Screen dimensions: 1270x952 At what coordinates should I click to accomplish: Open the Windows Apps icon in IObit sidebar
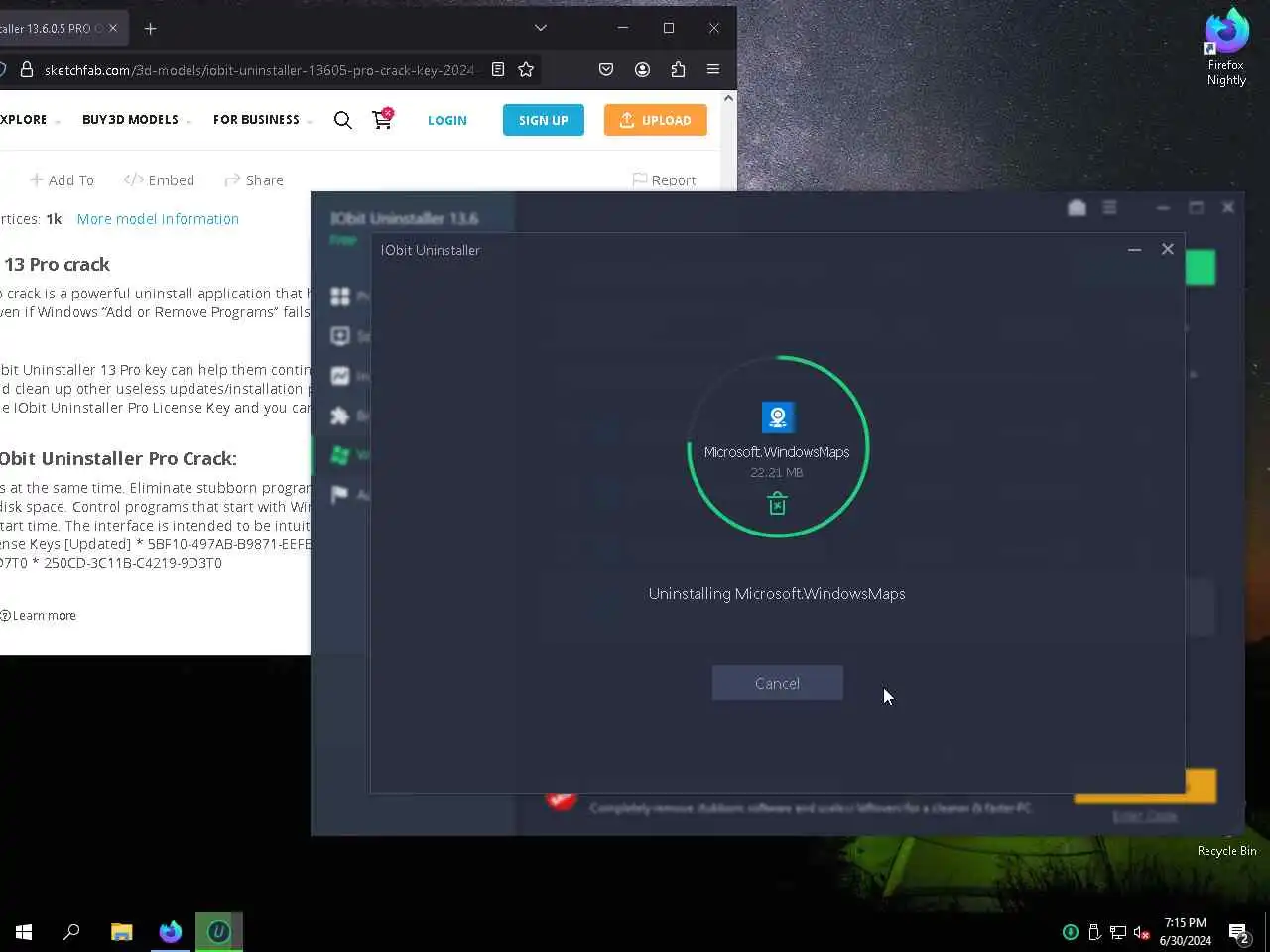340,455
